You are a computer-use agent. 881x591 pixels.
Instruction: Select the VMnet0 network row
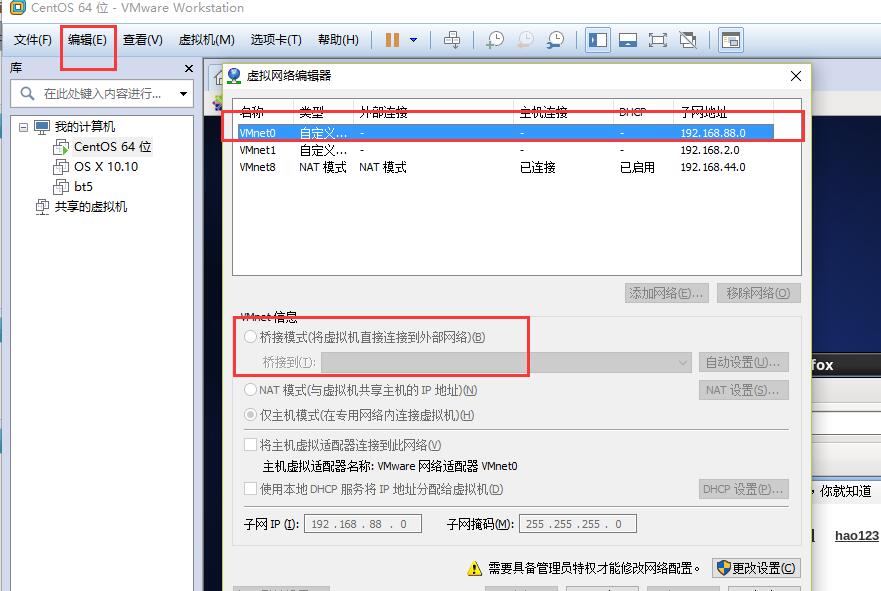[x=506, y=133]
